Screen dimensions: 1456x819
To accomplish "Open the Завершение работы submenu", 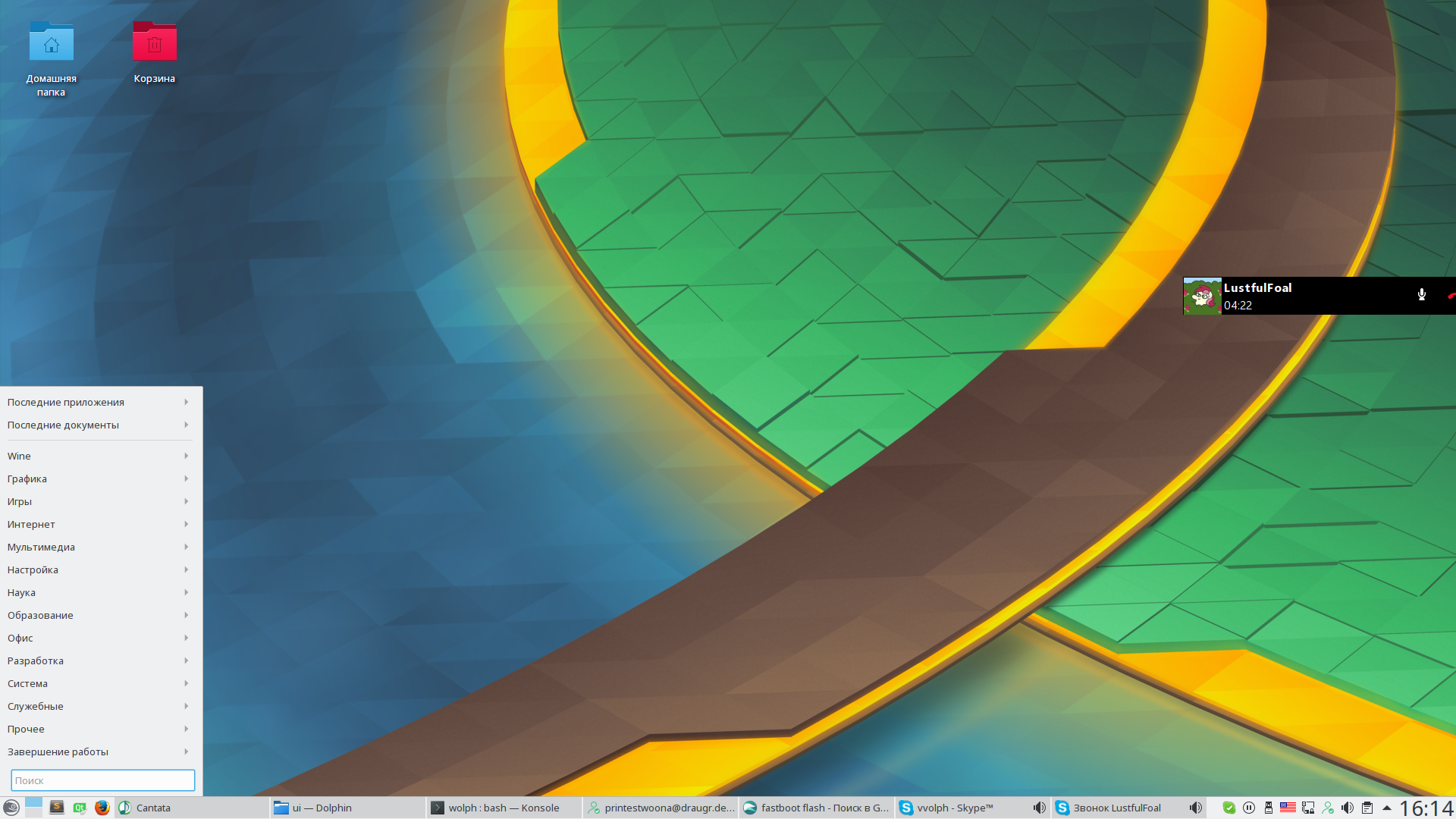I will [x=99, y=752].
